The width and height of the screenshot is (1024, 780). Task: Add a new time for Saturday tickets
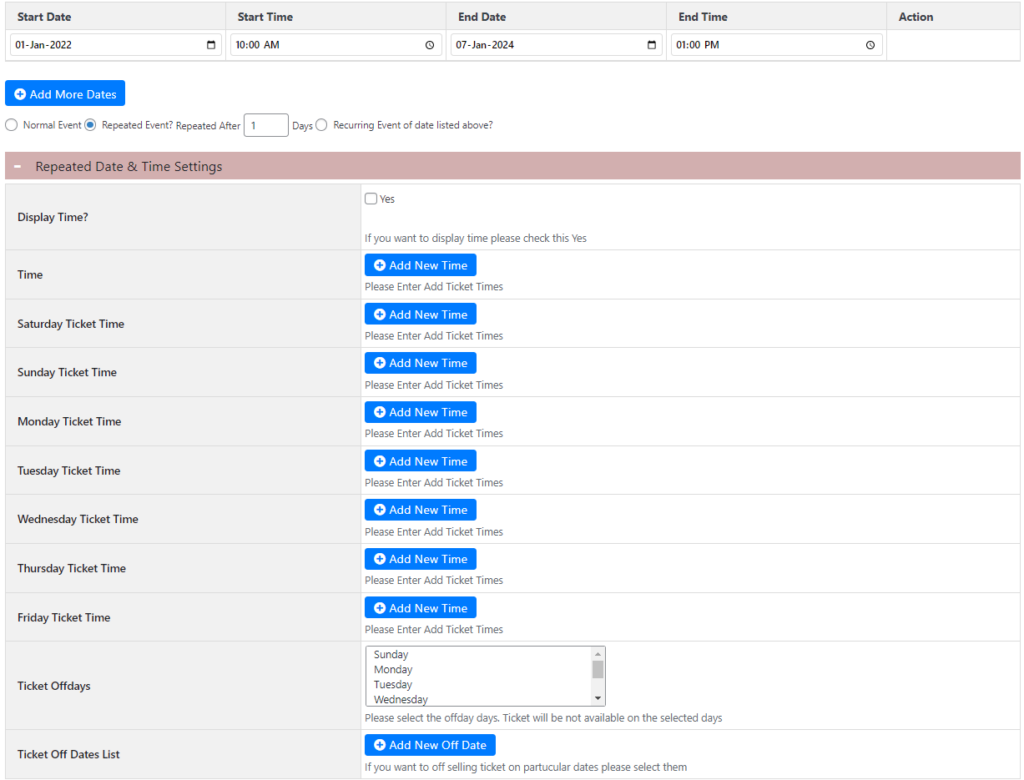(x=420, y=314)
